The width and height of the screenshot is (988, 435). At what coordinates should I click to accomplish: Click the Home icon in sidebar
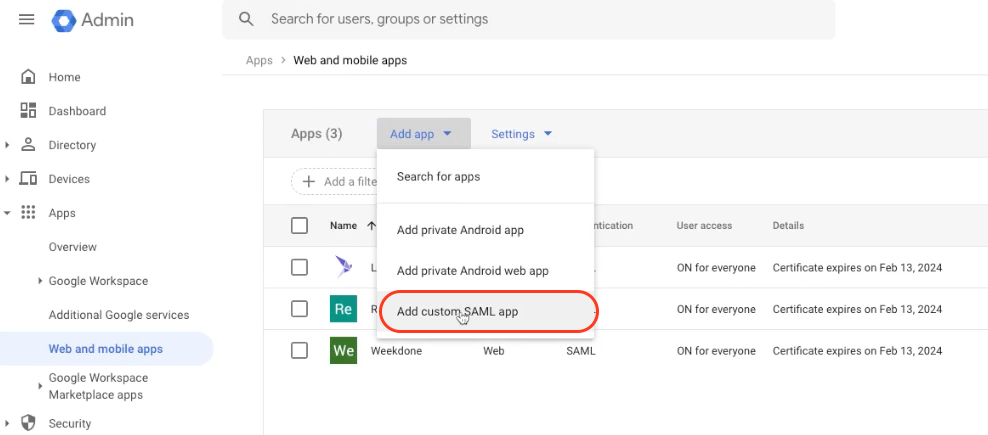pos(28,77)
